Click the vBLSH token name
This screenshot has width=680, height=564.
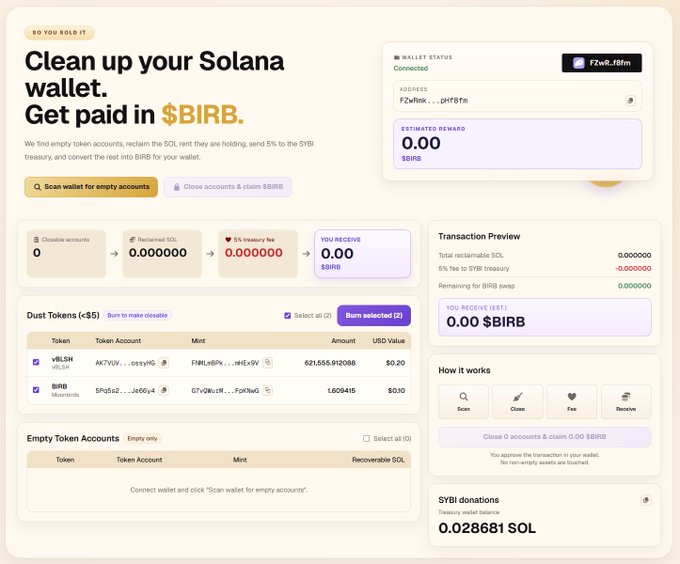[x=62, y=359]
